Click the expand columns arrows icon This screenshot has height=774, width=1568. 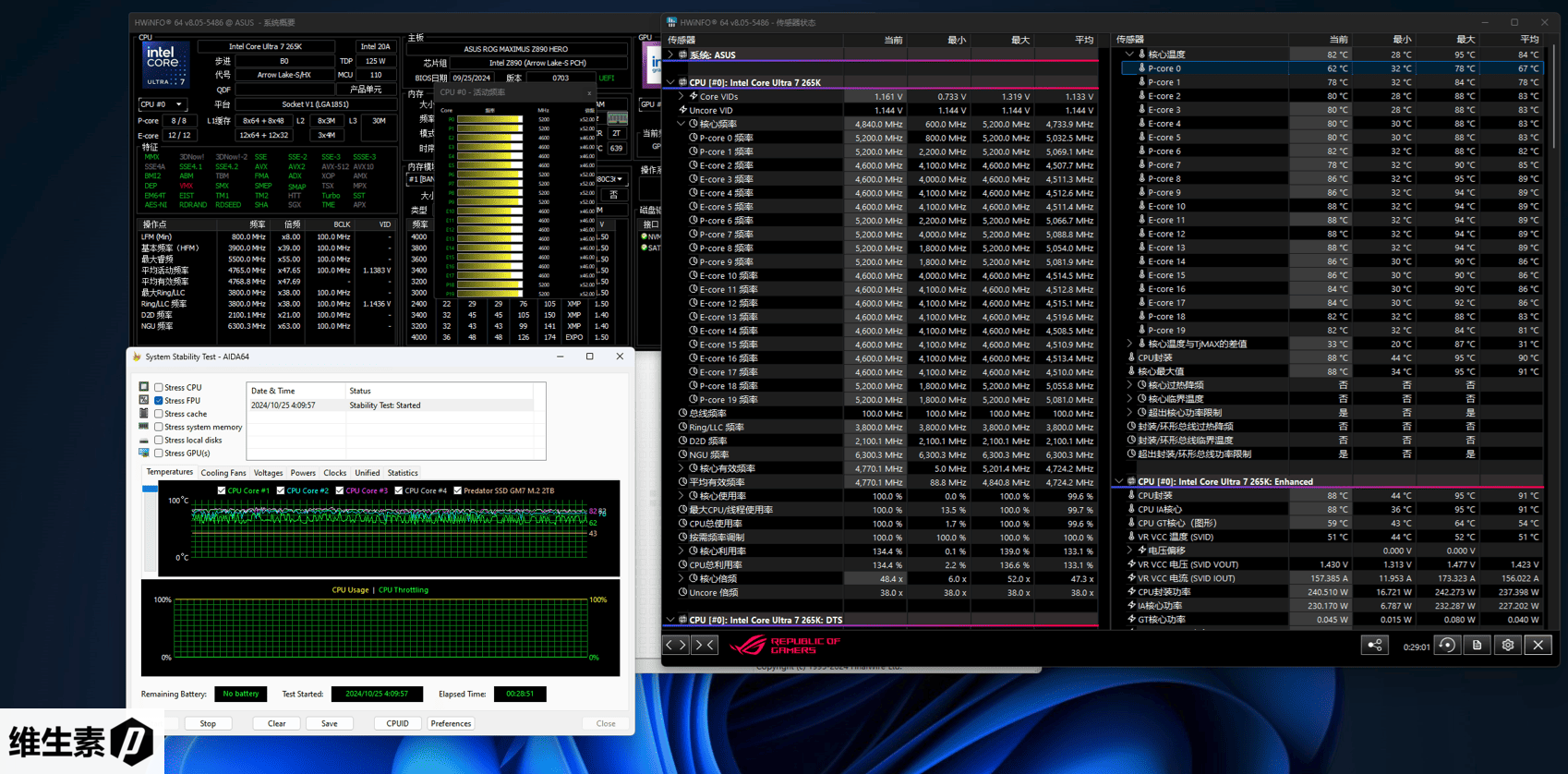coord(677,646)
